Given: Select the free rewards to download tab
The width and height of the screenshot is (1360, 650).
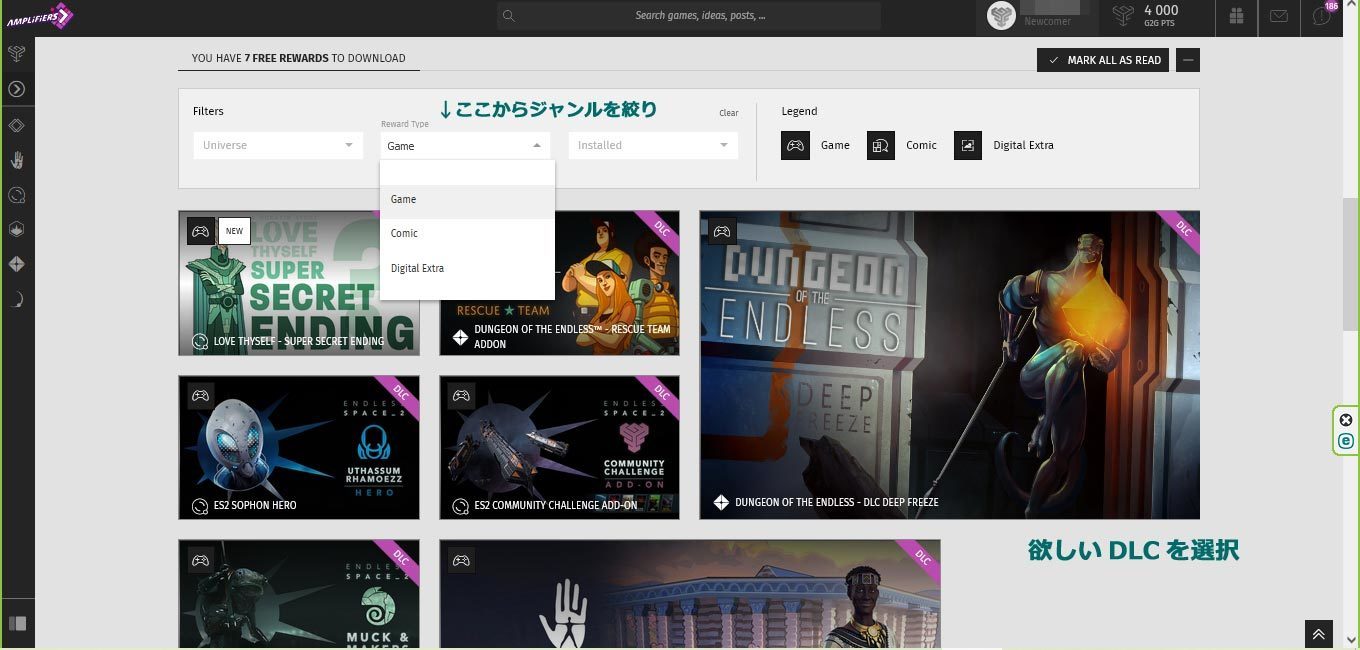Looking at the screenshot, I should click(299, 58).
